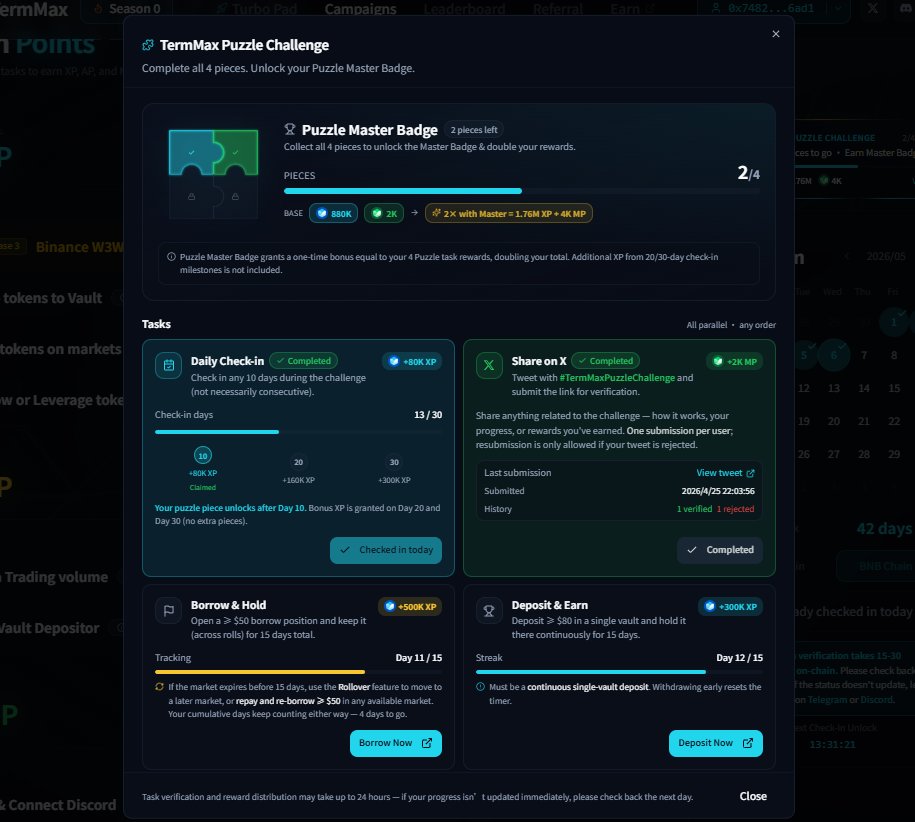Click the +300K XP reward chip
This screenshot has width=915, height=822.
731,607
